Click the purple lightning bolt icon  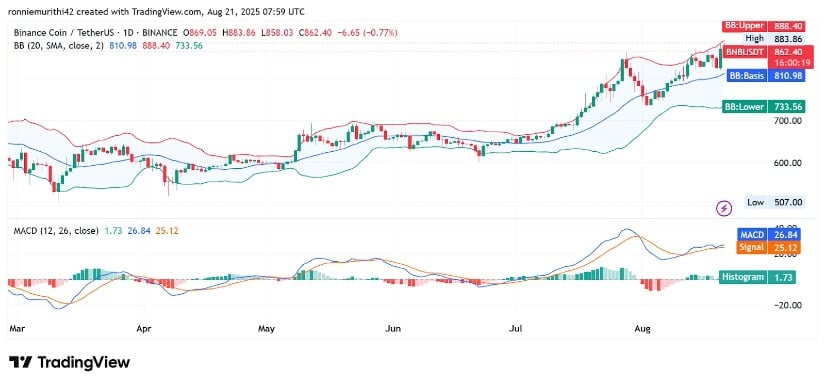pyautogui.click(x=725, y=208)
